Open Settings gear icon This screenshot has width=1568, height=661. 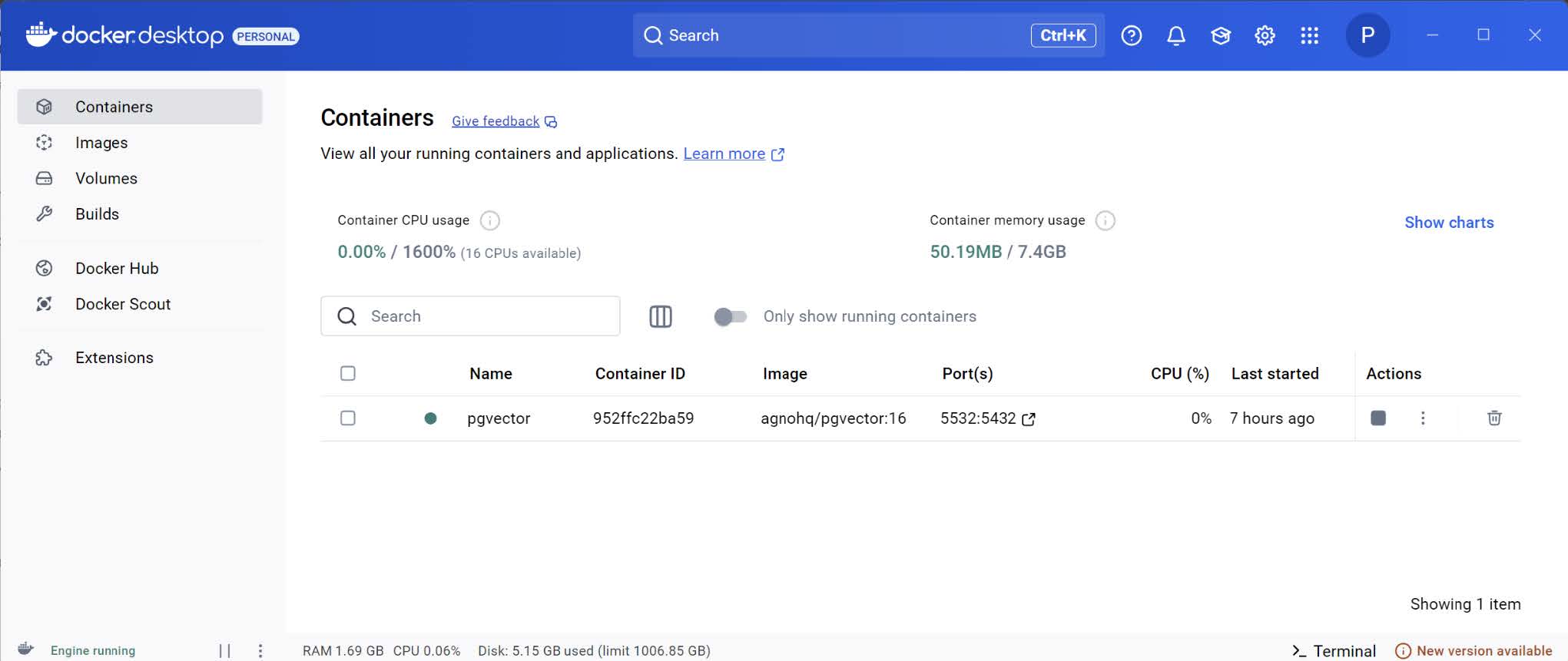click(x=1265, y=35)
